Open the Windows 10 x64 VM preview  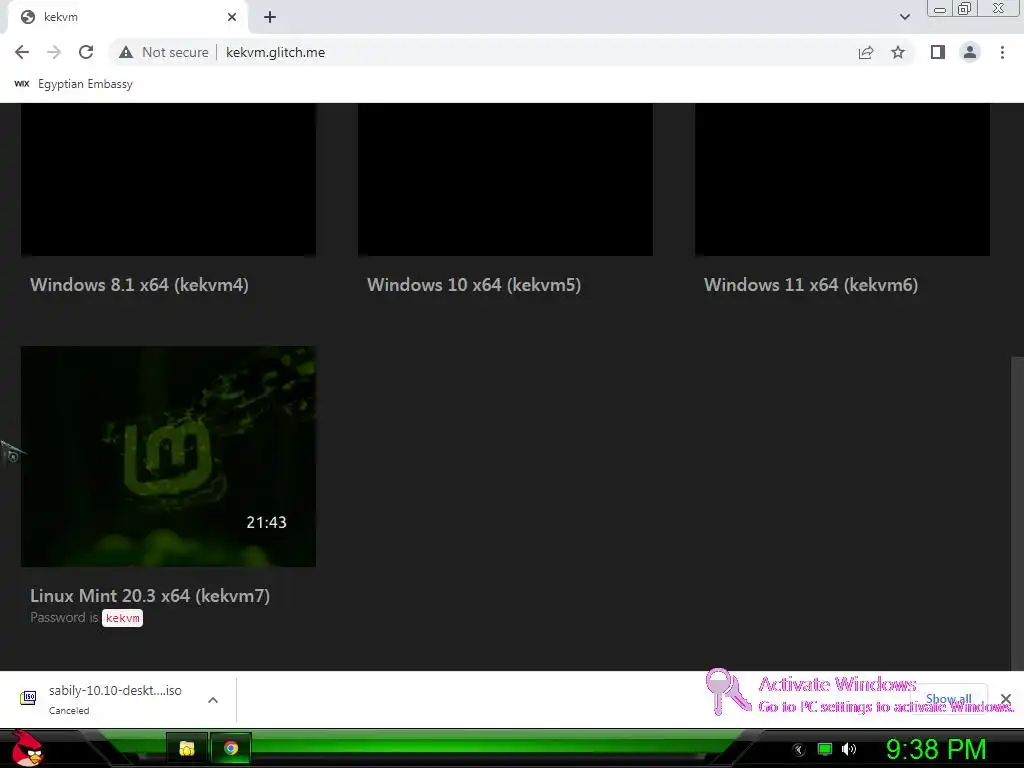coord(505,180)
